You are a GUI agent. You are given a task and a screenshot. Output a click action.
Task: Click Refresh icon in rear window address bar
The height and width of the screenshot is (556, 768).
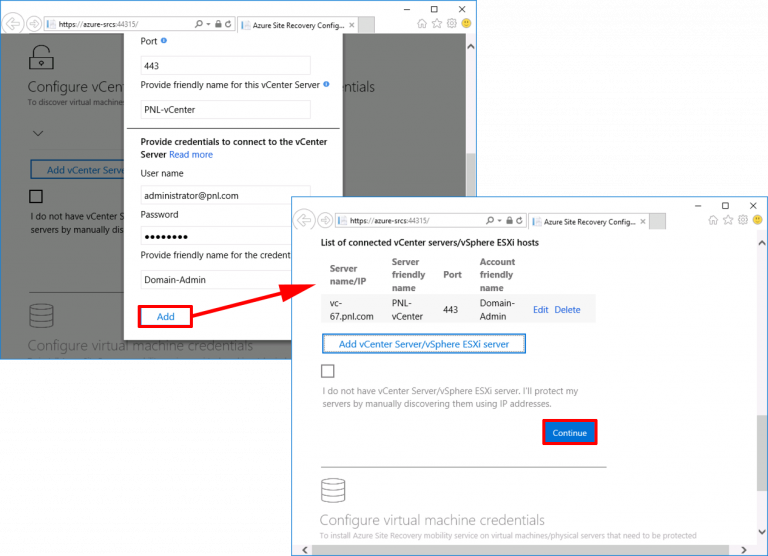pos(228,24)
